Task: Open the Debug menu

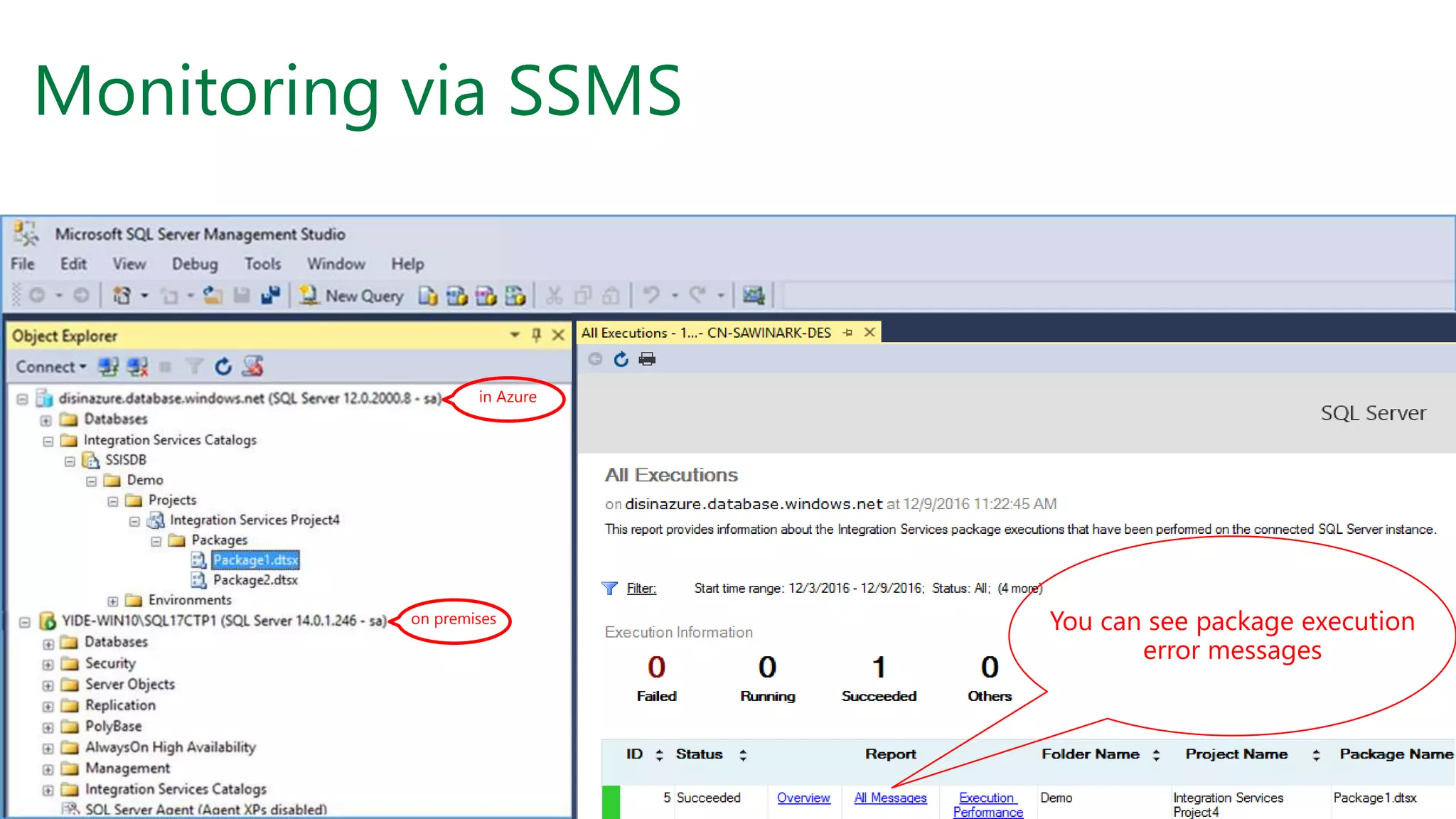Action: pyautogui.click(x=195, y=264)
